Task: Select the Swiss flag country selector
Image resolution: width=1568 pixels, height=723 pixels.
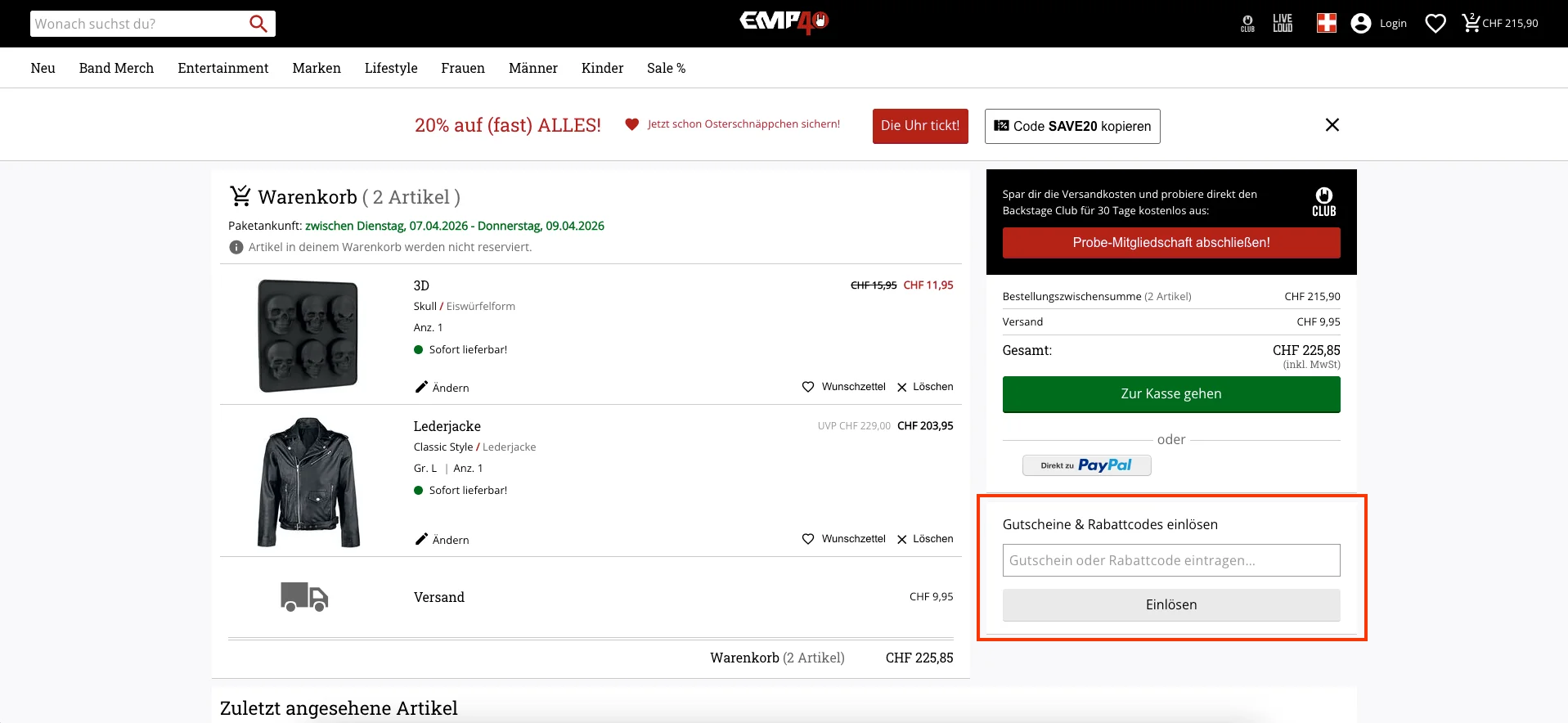Action: tap(1327, 23)
